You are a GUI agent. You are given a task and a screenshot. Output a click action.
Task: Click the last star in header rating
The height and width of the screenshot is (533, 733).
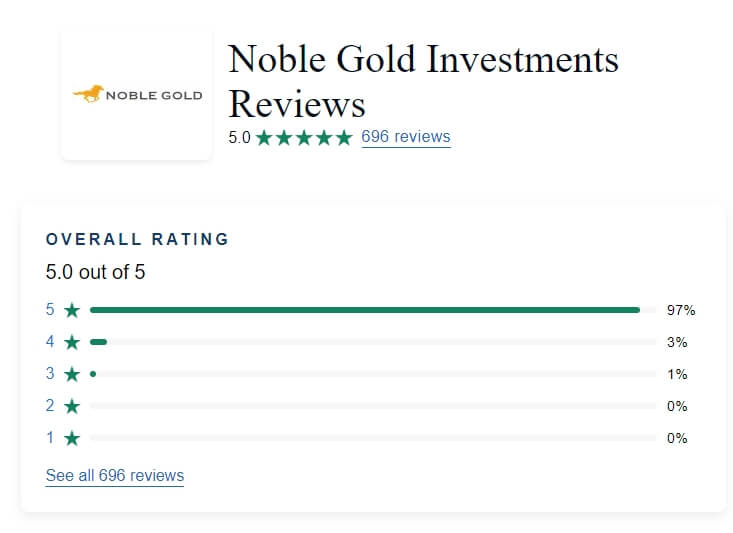tap(344, 137)
